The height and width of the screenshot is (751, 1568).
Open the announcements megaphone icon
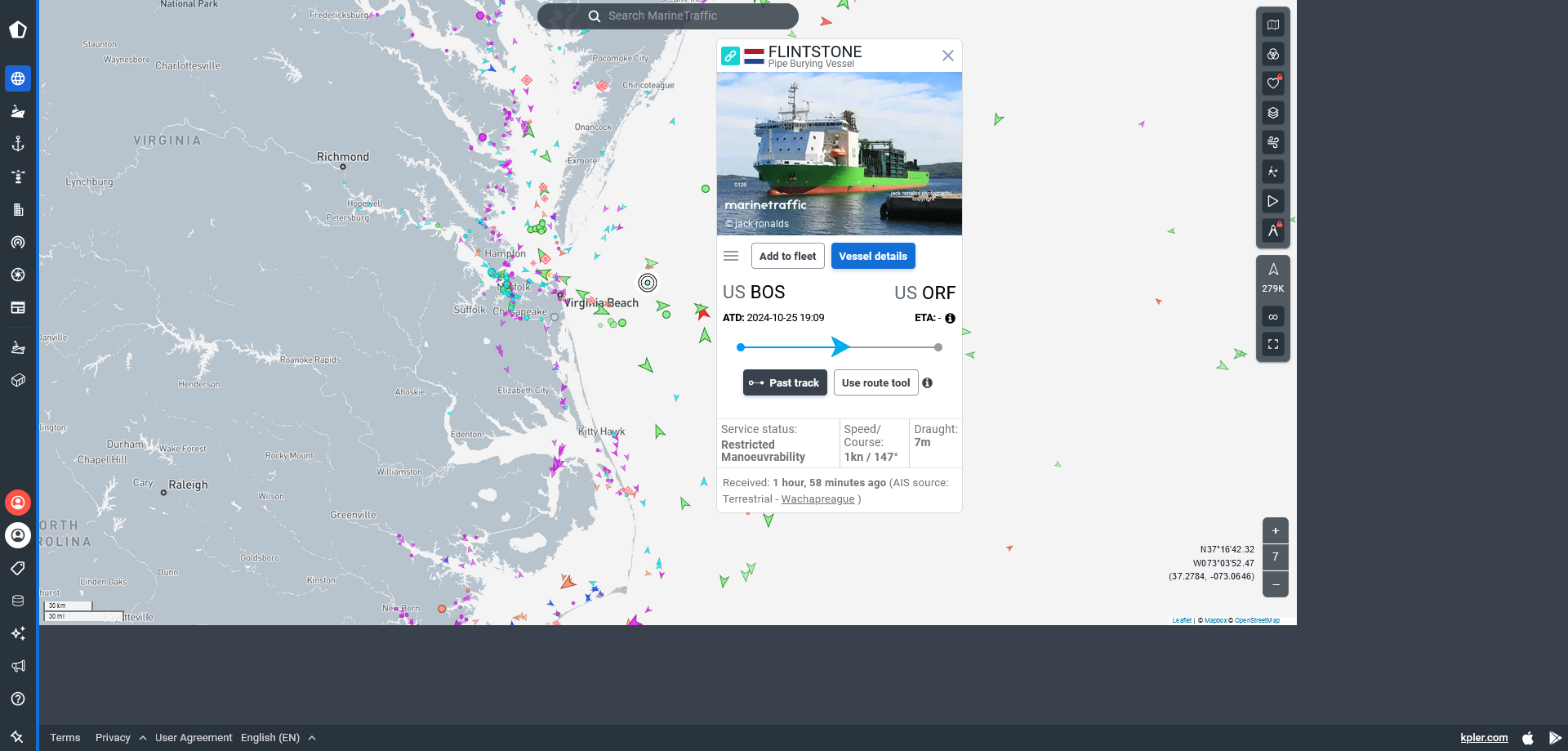point(18,666)
